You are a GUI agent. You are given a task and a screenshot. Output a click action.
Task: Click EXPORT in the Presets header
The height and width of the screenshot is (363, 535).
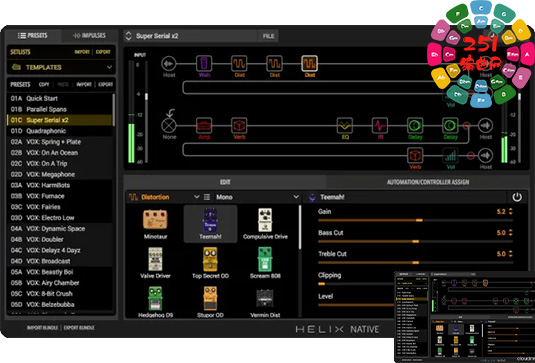click(x=105, y=84)
